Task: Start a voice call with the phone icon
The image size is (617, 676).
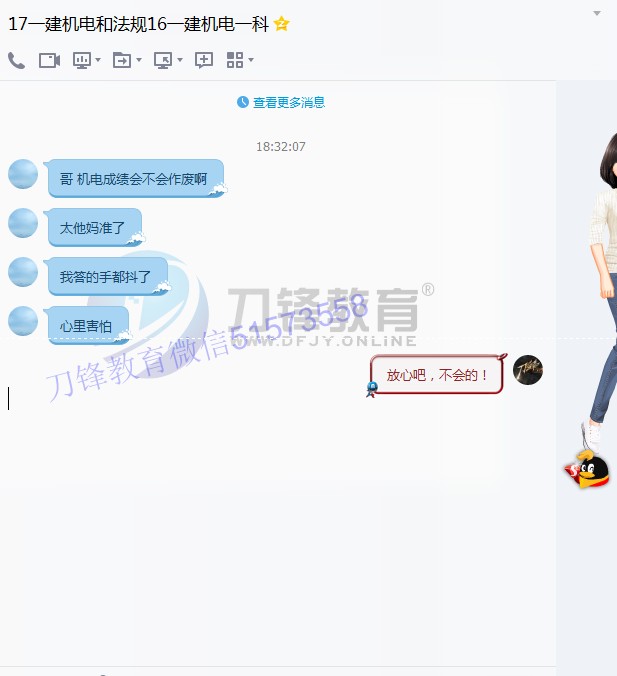Action: pyautogui.click(x=16, y=60)
